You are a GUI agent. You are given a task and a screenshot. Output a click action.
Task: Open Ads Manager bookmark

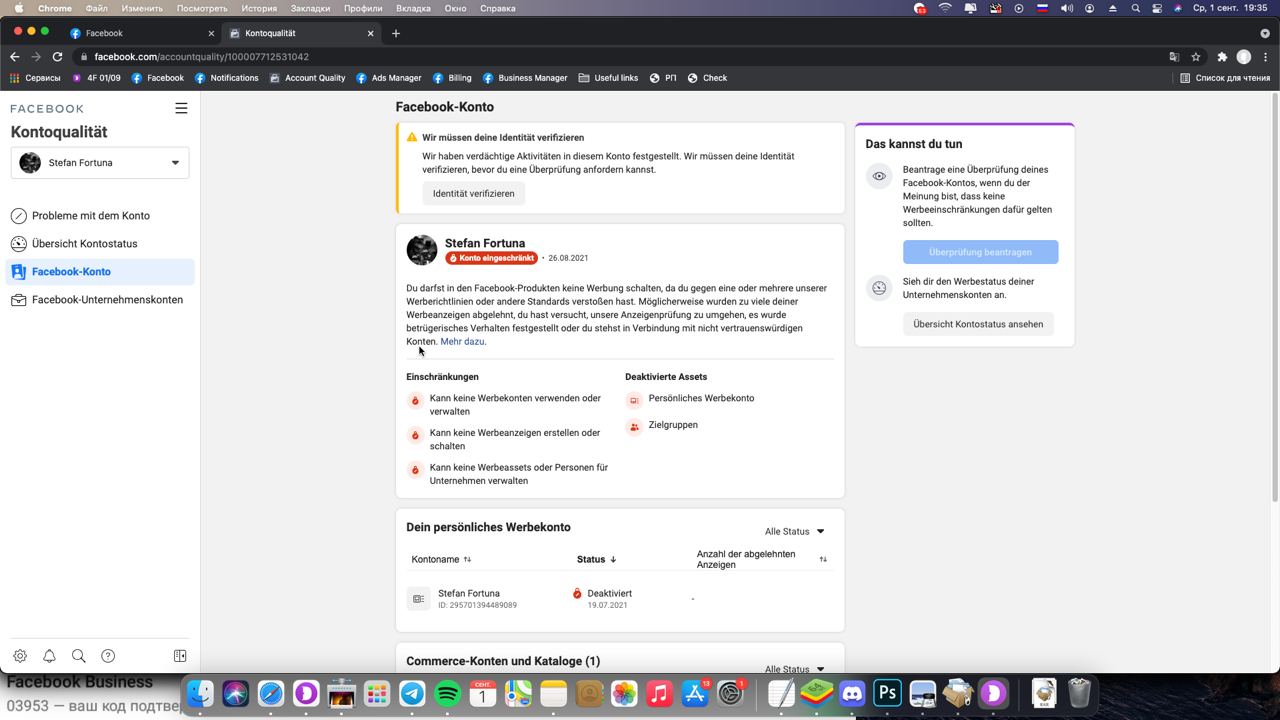[x=389, y=78]
